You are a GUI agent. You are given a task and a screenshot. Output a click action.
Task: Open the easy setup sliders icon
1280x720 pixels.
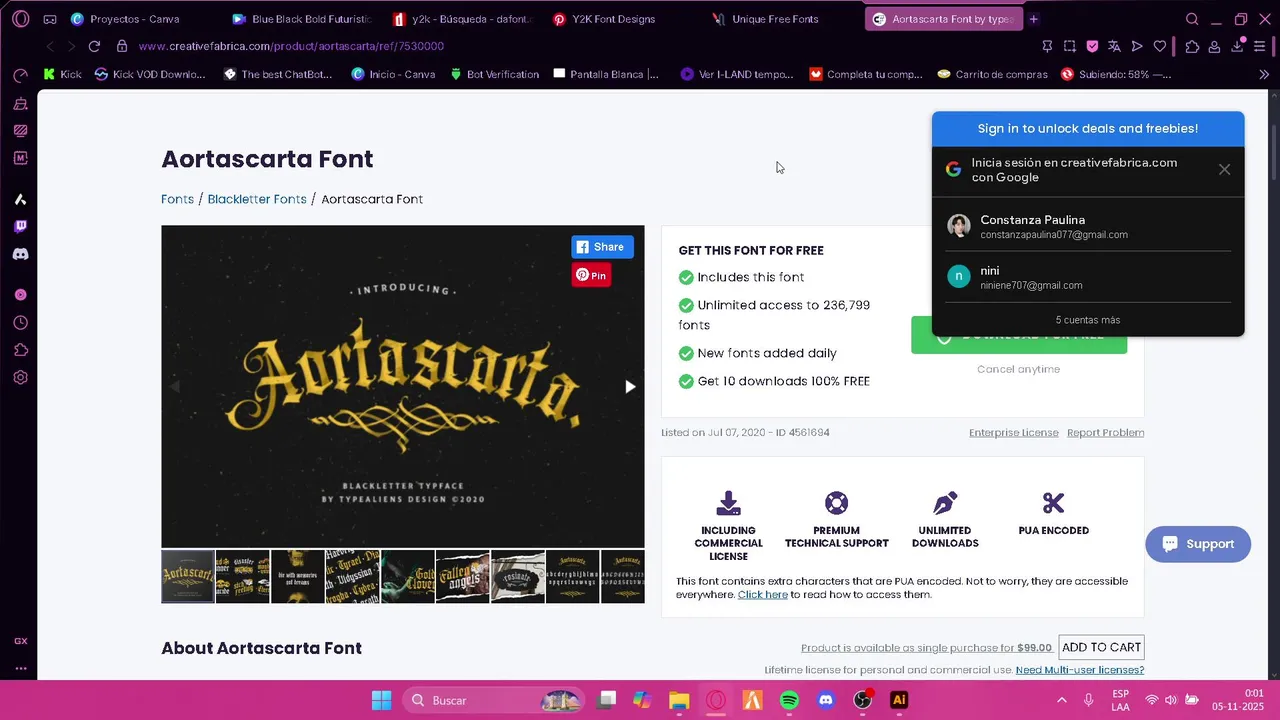coord(1260,46)
